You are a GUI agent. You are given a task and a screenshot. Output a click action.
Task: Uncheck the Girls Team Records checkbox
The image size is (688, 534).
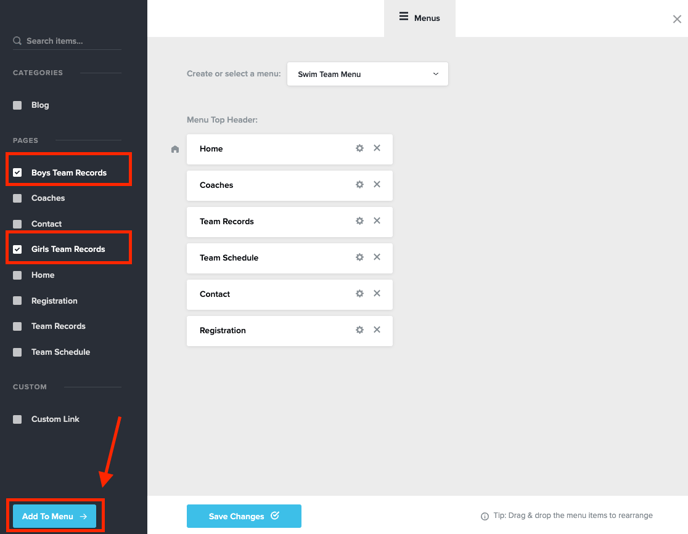click(17, 249)
